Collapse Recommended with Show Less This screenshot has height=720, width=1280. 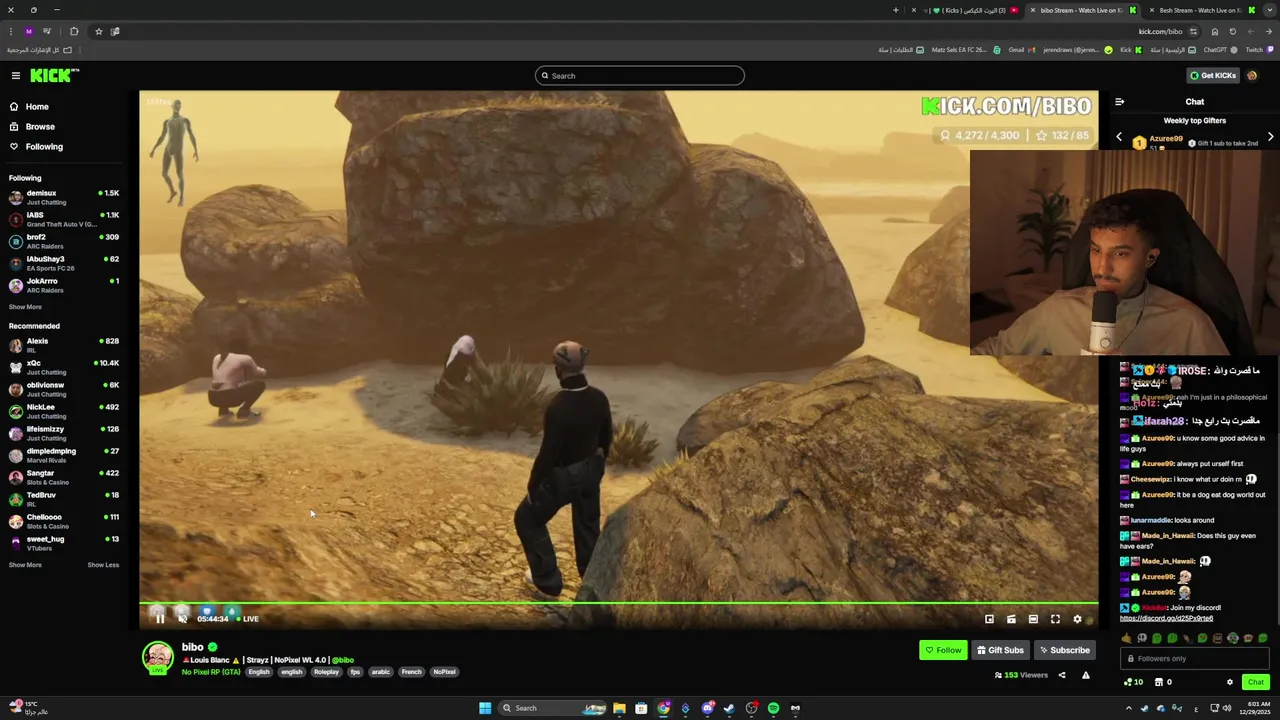(x=103, y=565)
